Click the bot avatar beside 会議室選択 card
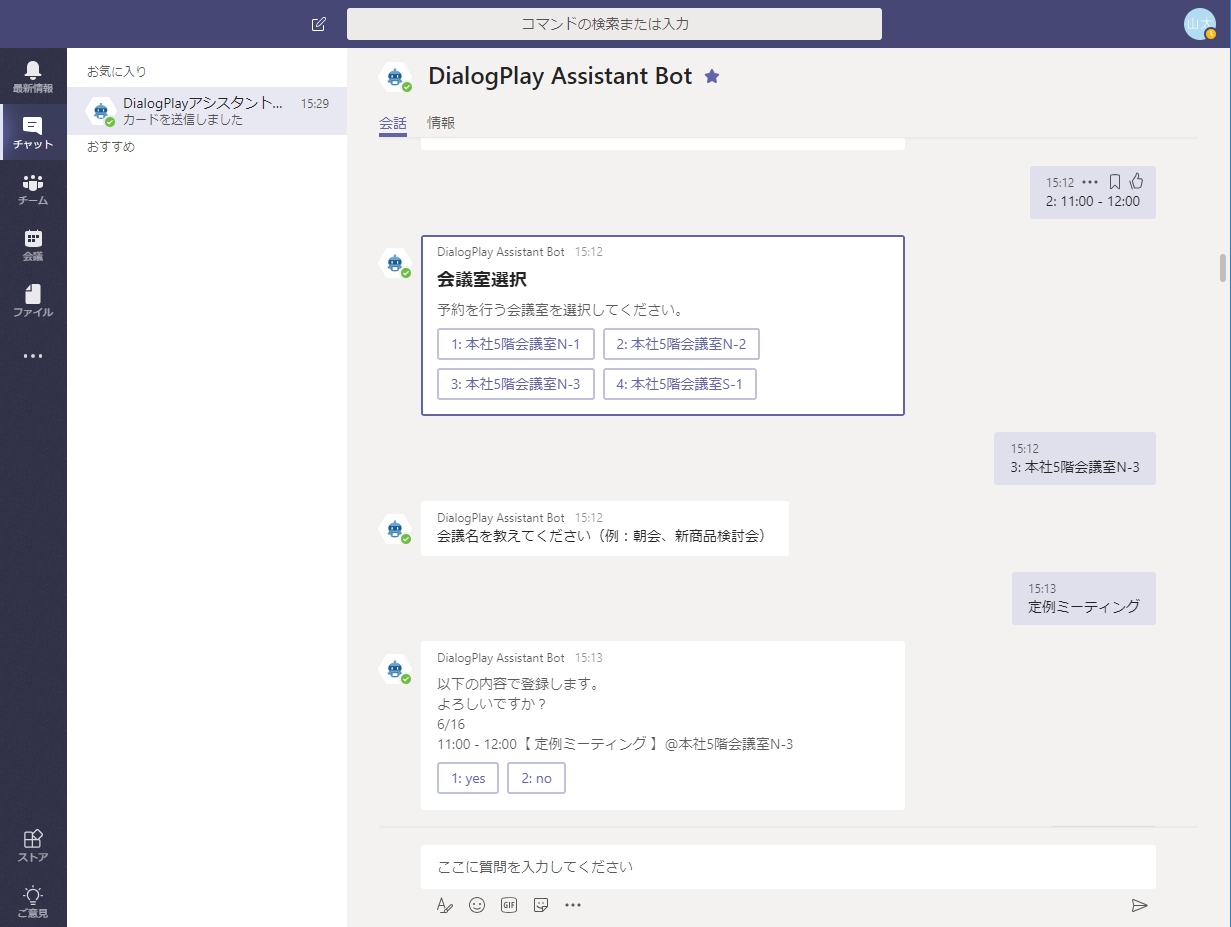Screen dimensions: 1231x927 [x=396, y=264]
